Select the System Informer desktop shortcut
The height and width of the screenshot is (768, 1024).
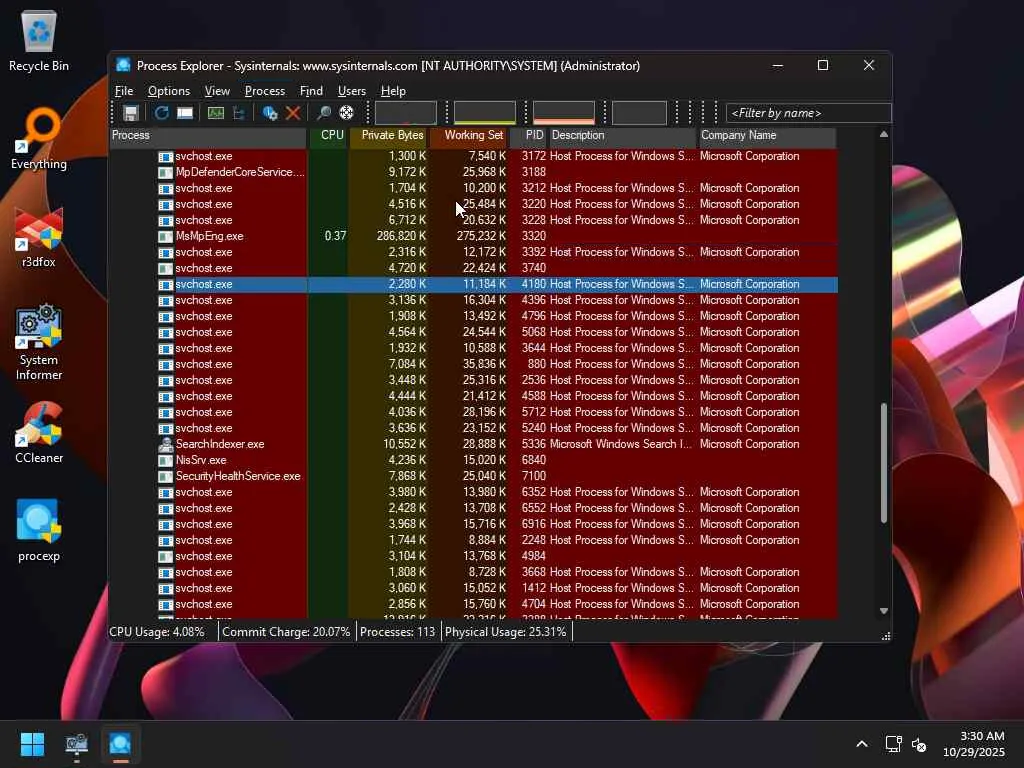tap(39, 342)
